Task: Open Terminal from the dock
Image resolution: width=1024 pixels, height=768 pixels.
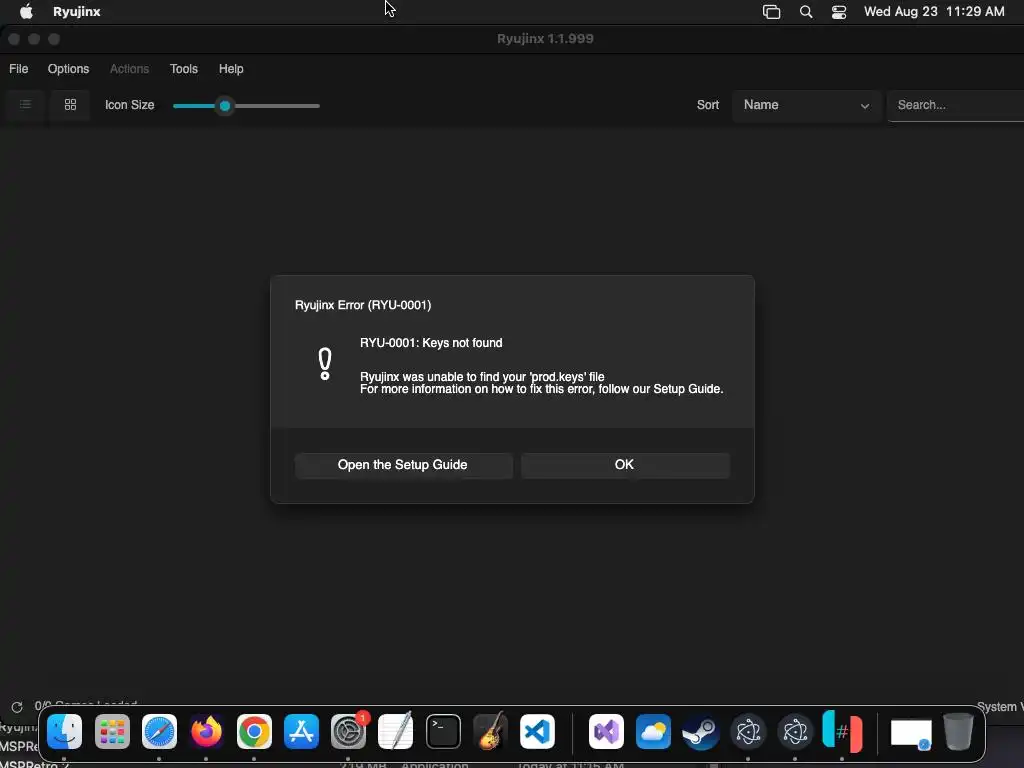Action: (x=443, y=731)
